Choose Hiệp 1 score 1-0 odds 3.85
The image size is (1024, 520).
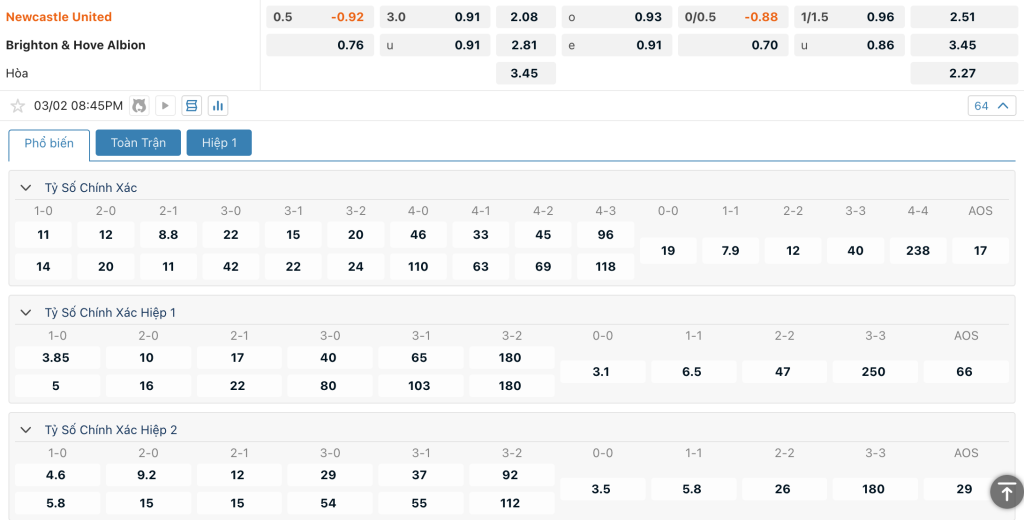(x=56, y=357)
